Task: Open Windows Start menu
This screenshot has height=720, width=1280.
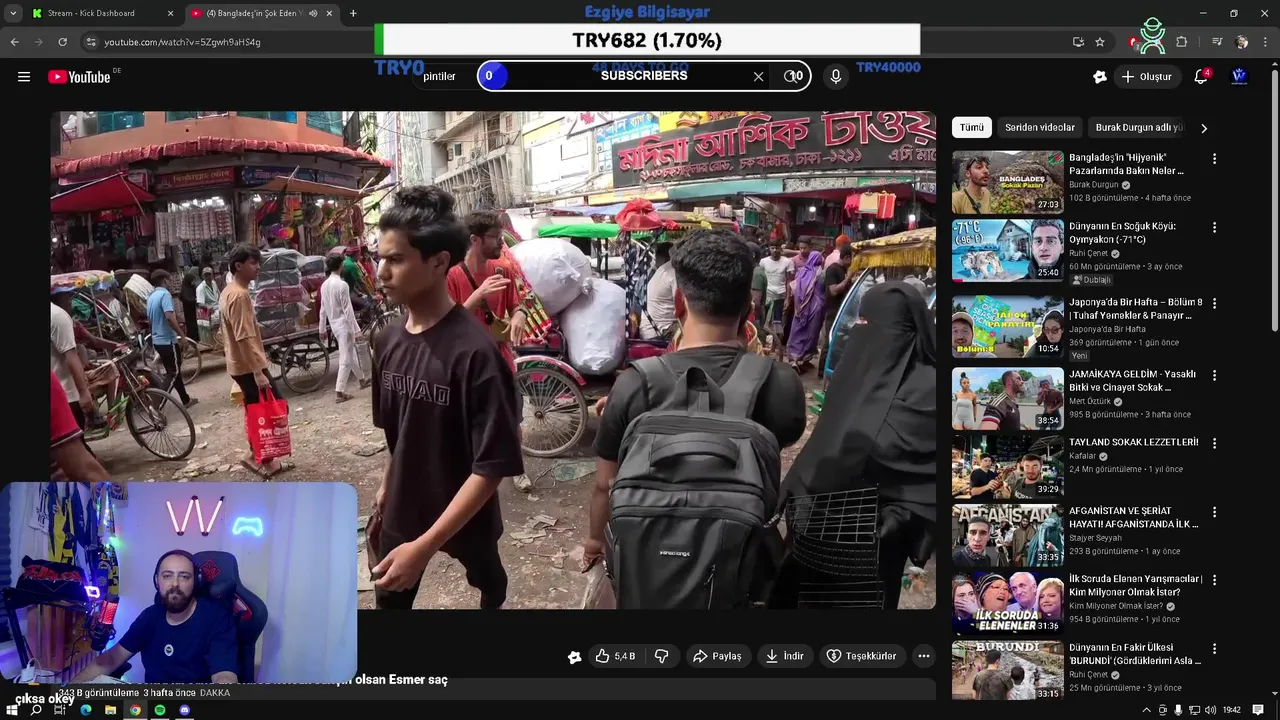Action: pyautogui.click(x=11, y=710)
